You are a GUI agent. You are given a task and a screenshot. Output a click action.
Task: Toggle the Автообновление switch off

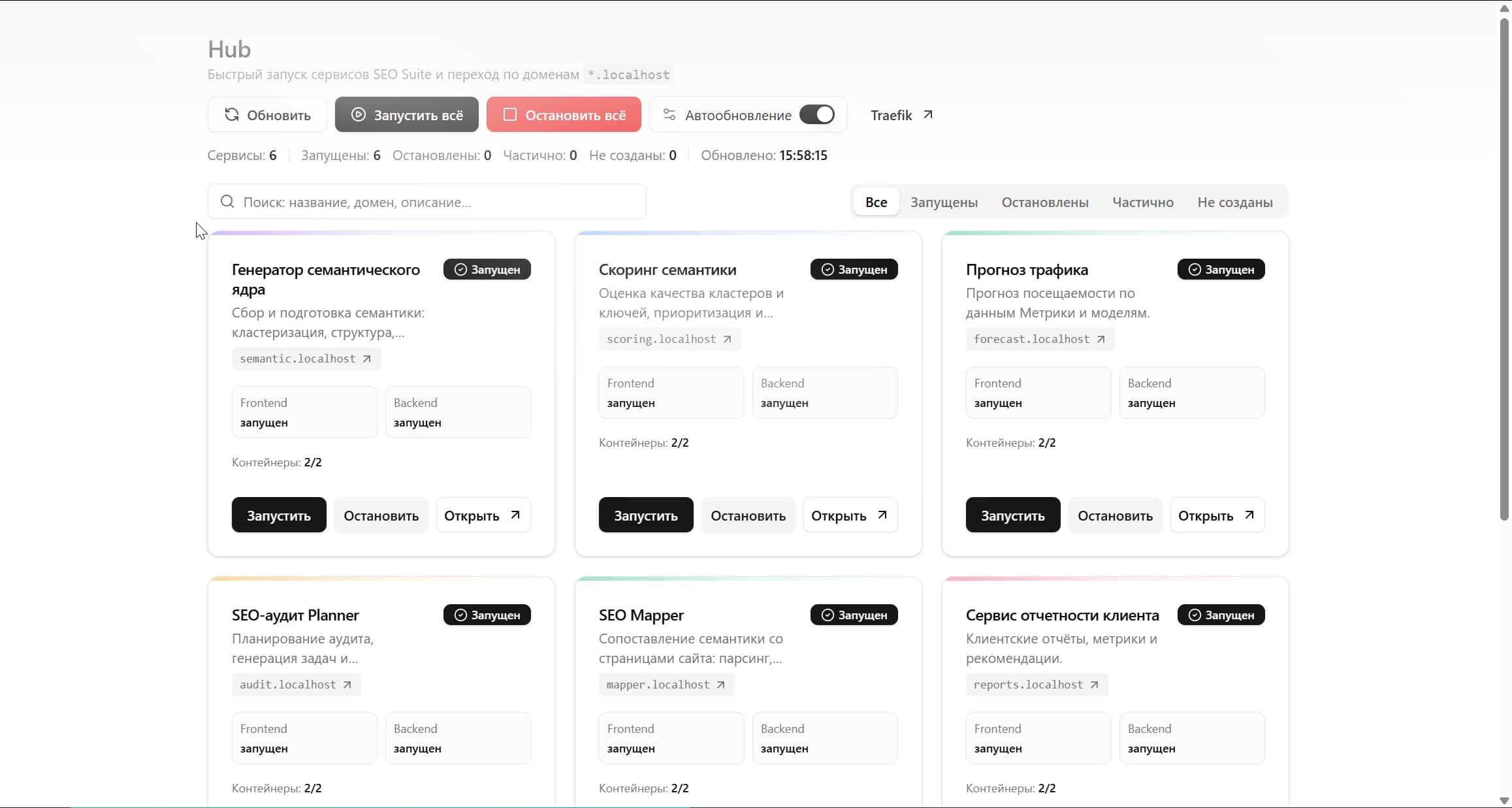[817, 115]
